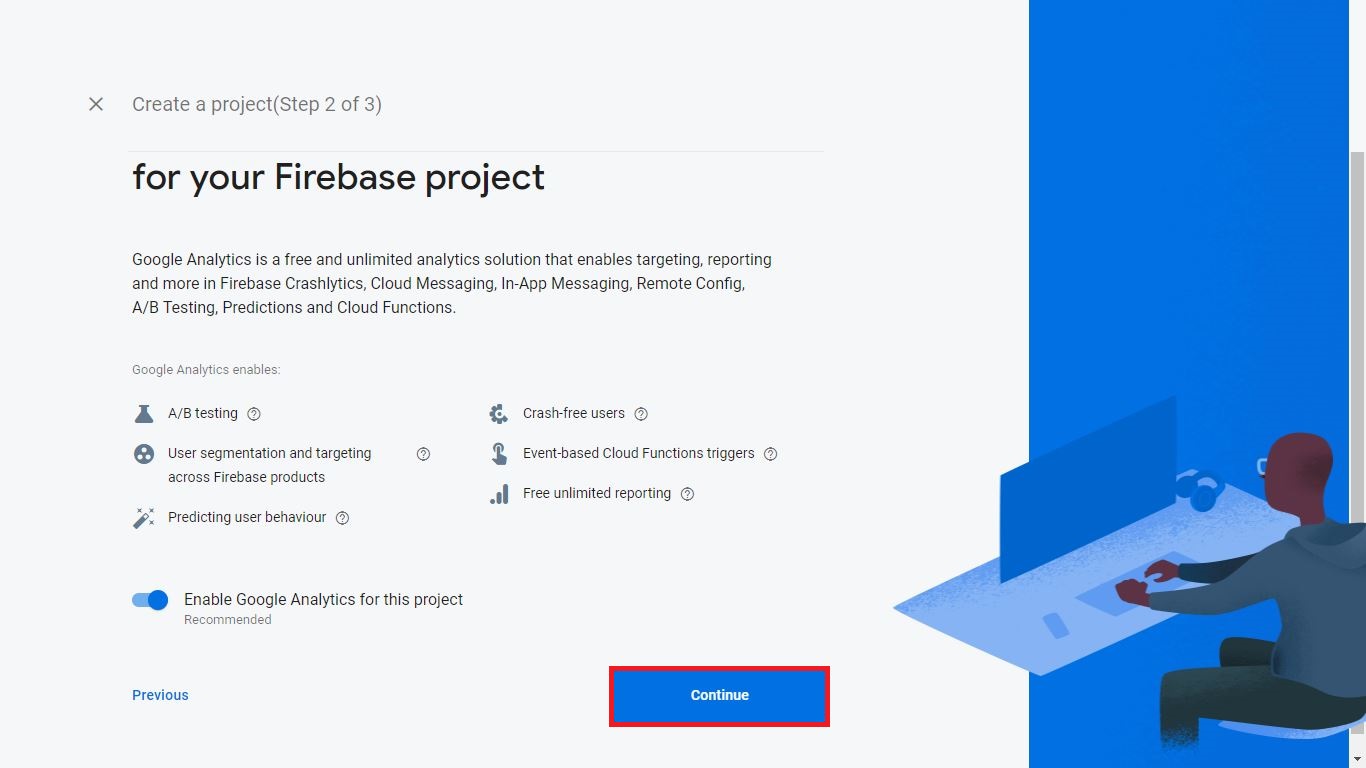Go back with the Previous link
The height and width of the screenshot is (768, 1366).
coord(160,695)
